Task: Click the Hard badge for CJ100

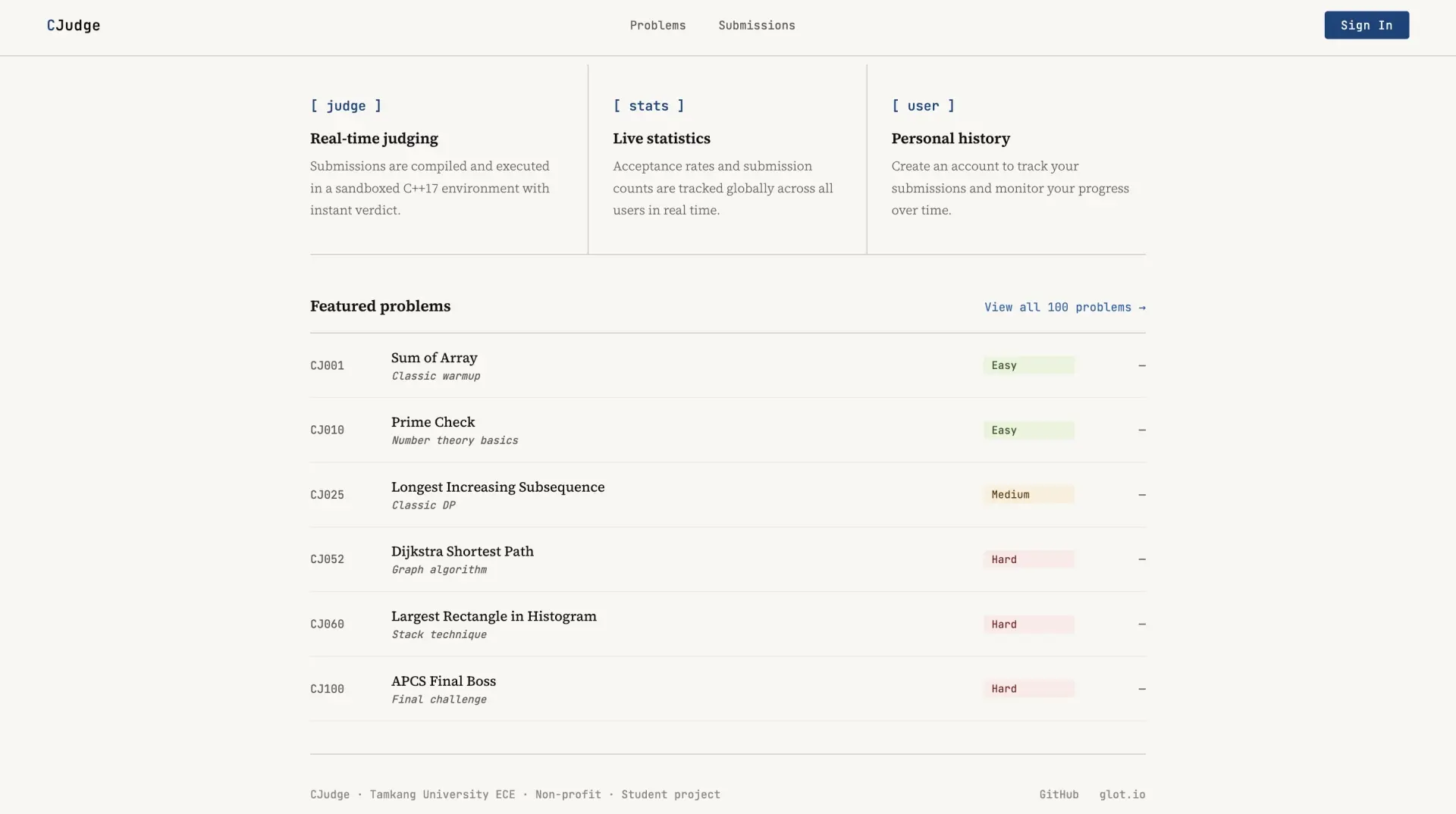Action: tap(1028, 688)
